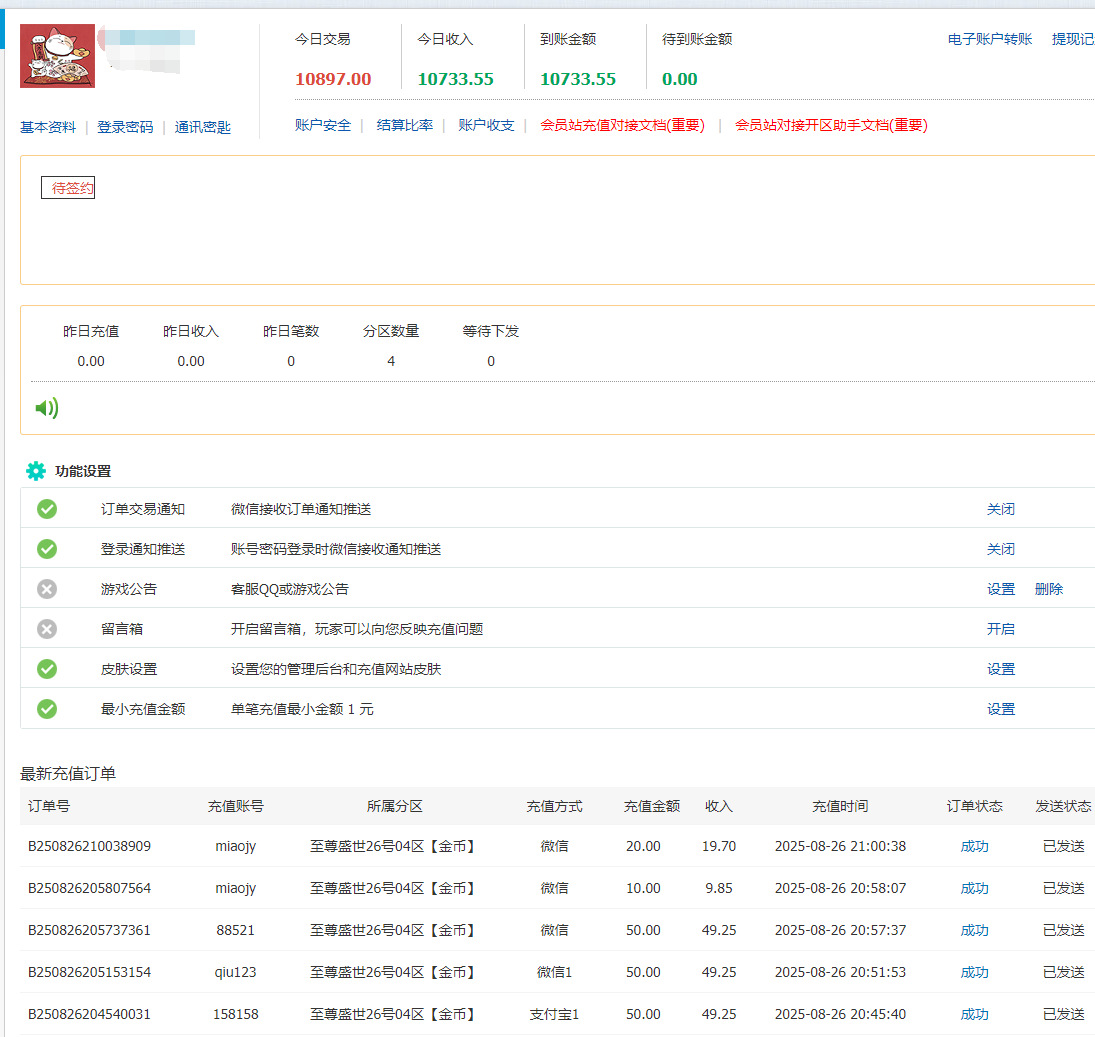The height and width of the screenshot is (1037, 1095).
Task: Open order B250826210038909
Action: pyautogui.click(x=89, y=846)
